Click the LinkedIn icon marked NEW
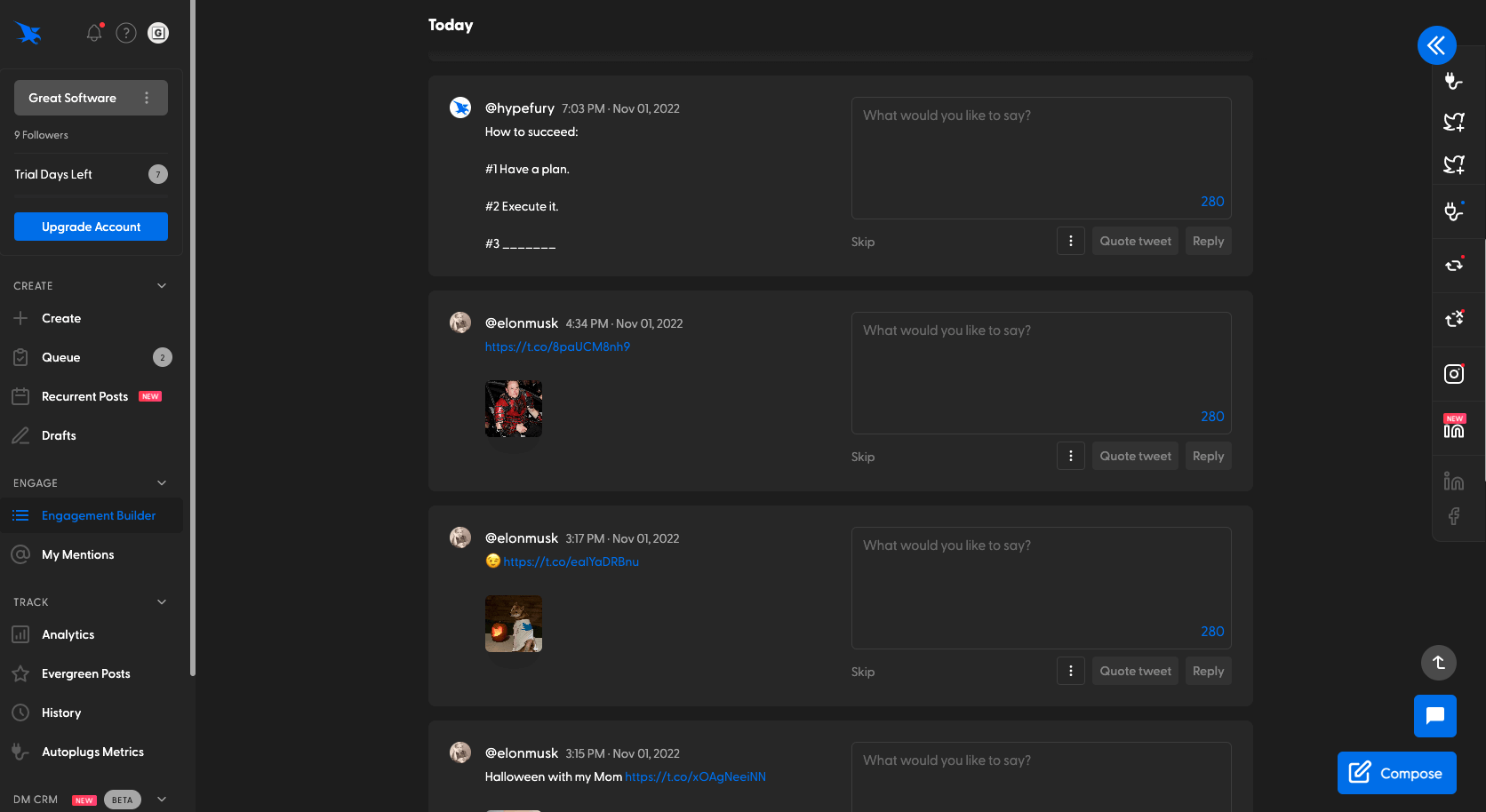Screen dimensions: 1486x812 coord(1454,427)
